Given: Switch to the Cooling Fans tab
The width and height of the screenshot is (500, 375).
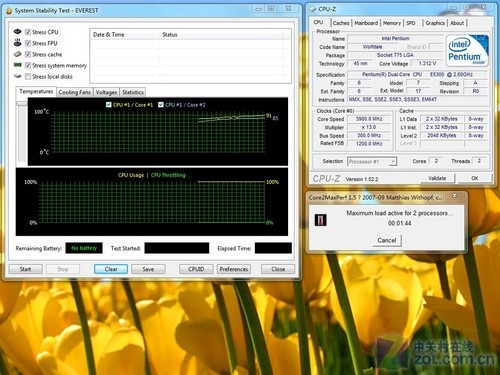Looking at the screenshot, I should tap(74, 92).
